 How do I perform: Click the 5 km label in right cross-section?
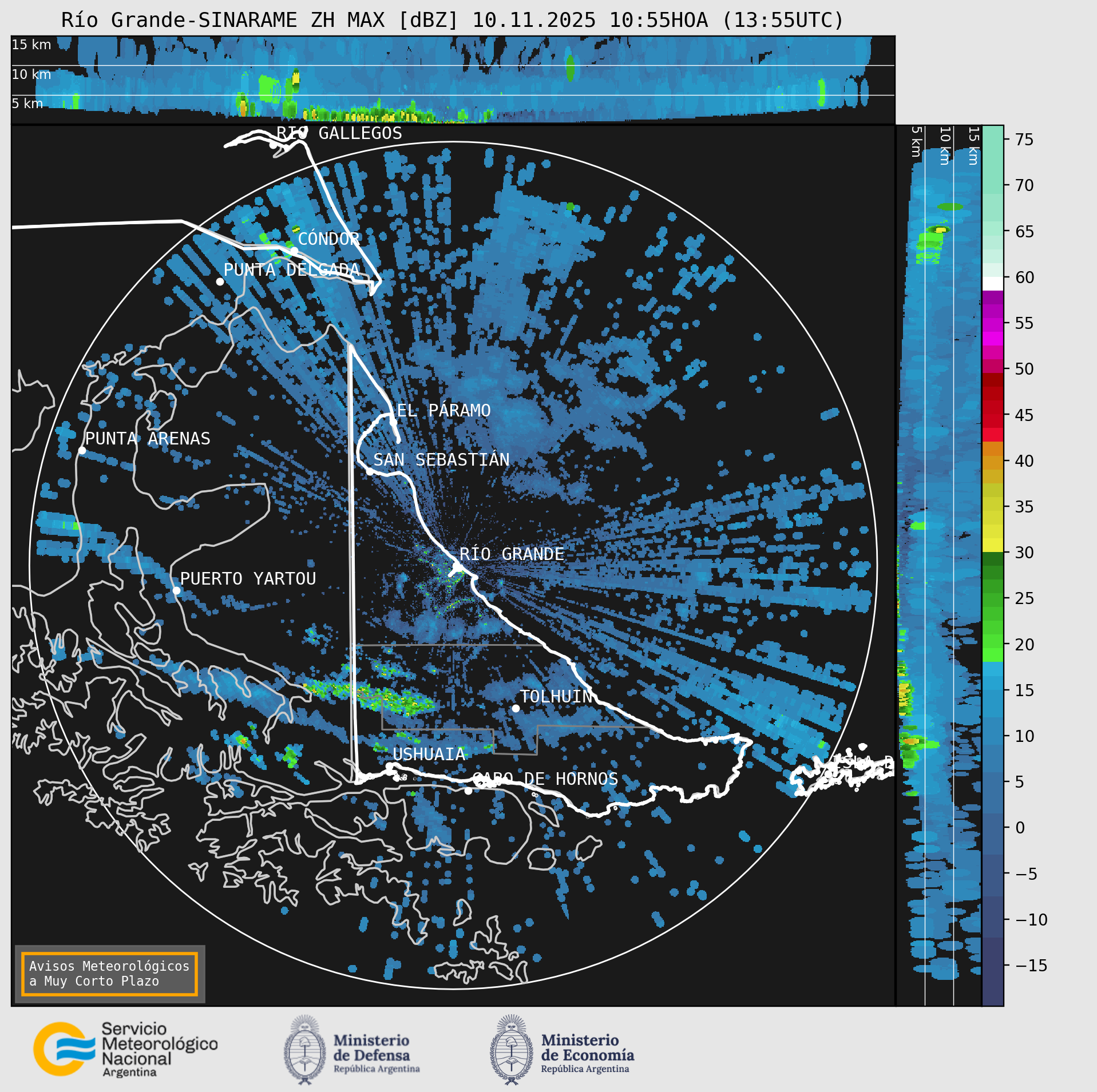pyautogui.click(x=916, y=141)
